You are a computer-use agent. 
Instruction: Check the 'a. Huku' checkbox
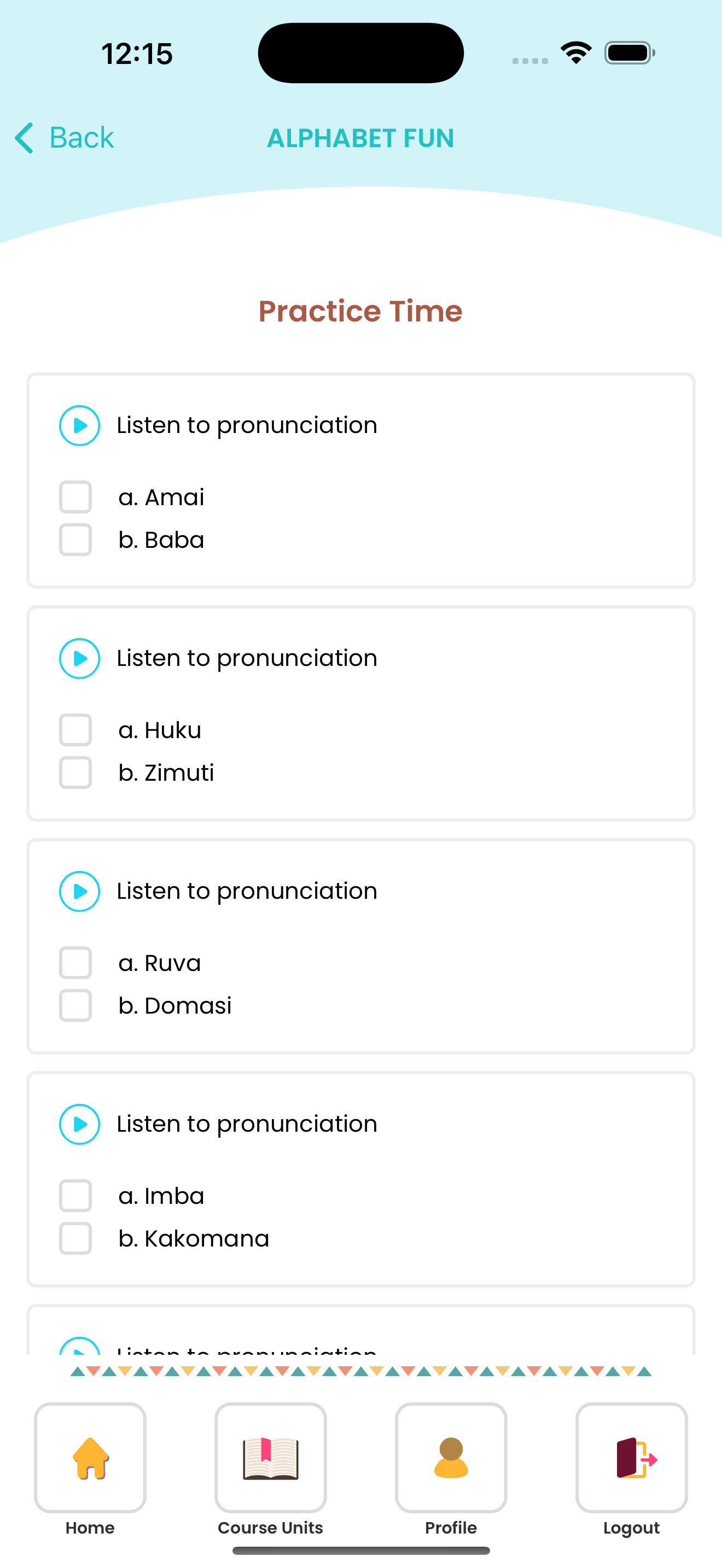pyautogui.click(x=75, y=730)
